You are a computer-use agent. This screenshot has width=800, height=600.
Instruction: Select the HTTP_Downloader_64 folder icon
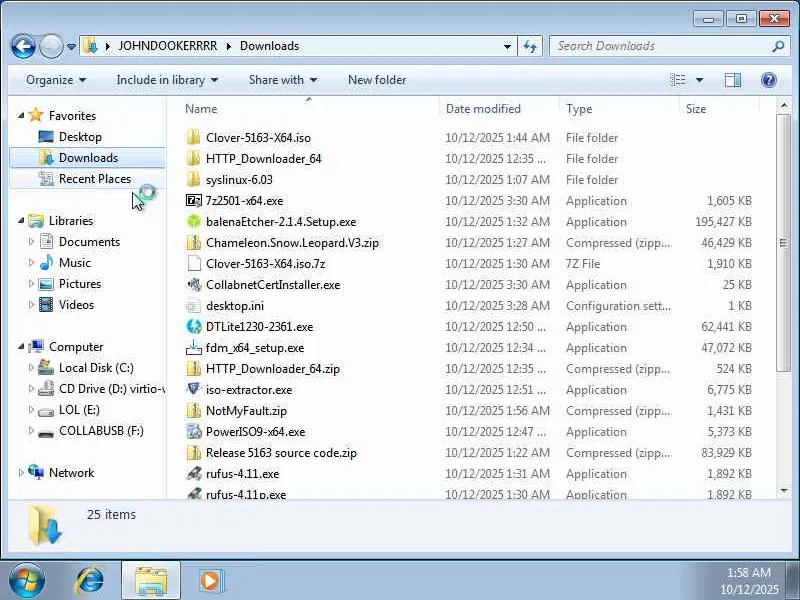tap(193, 158)
